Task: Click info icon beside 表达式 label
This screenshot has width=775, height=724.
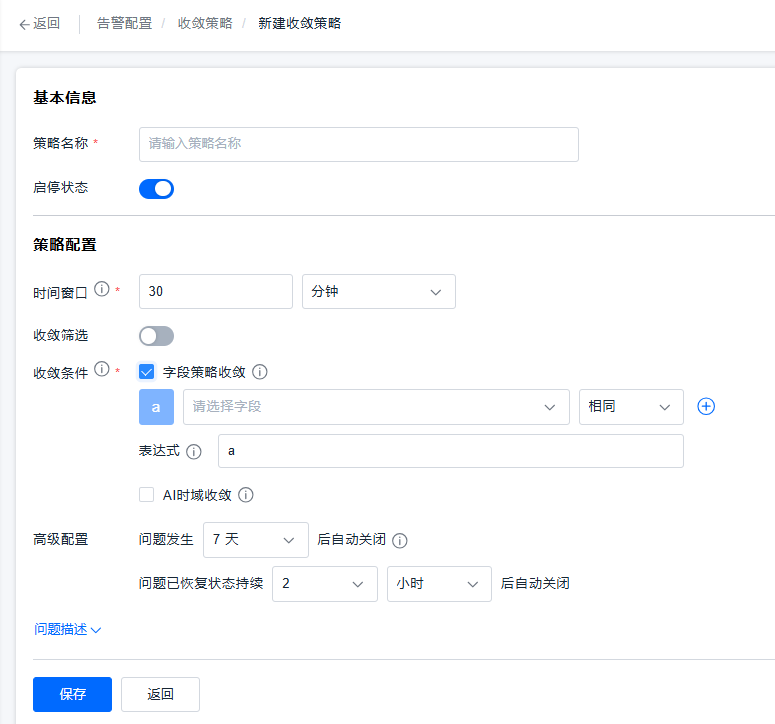Action: pos(194,451)
